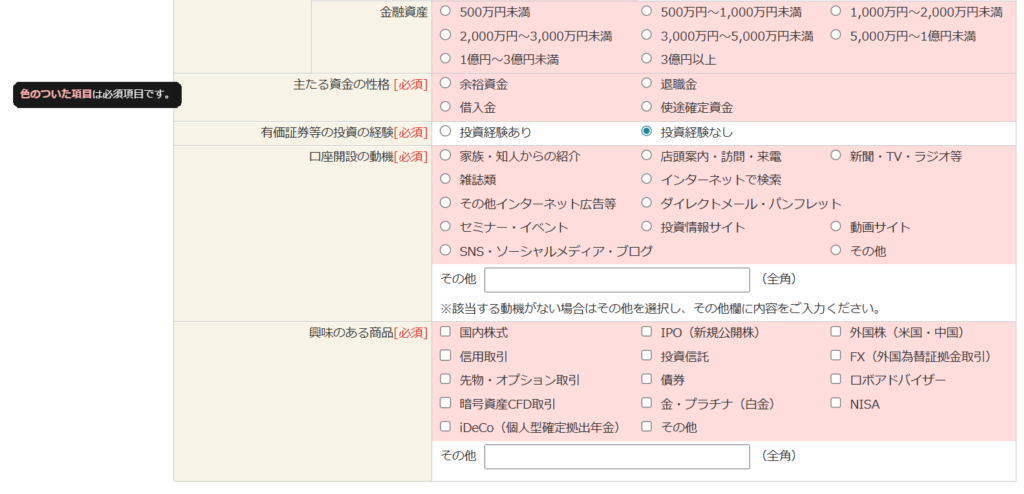This screenshot has height=494, width=1024.
Task: Tick iDeCo（個人型確定拠出年金） checkbox
Action: tap(446, 427)
